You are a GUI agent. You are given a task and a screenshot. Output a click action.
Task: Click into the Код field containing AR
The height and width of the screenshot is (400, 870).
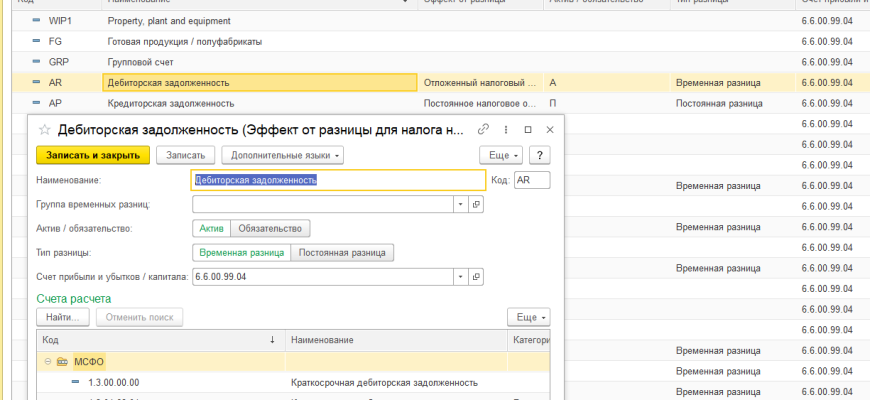tap(531, 180)
